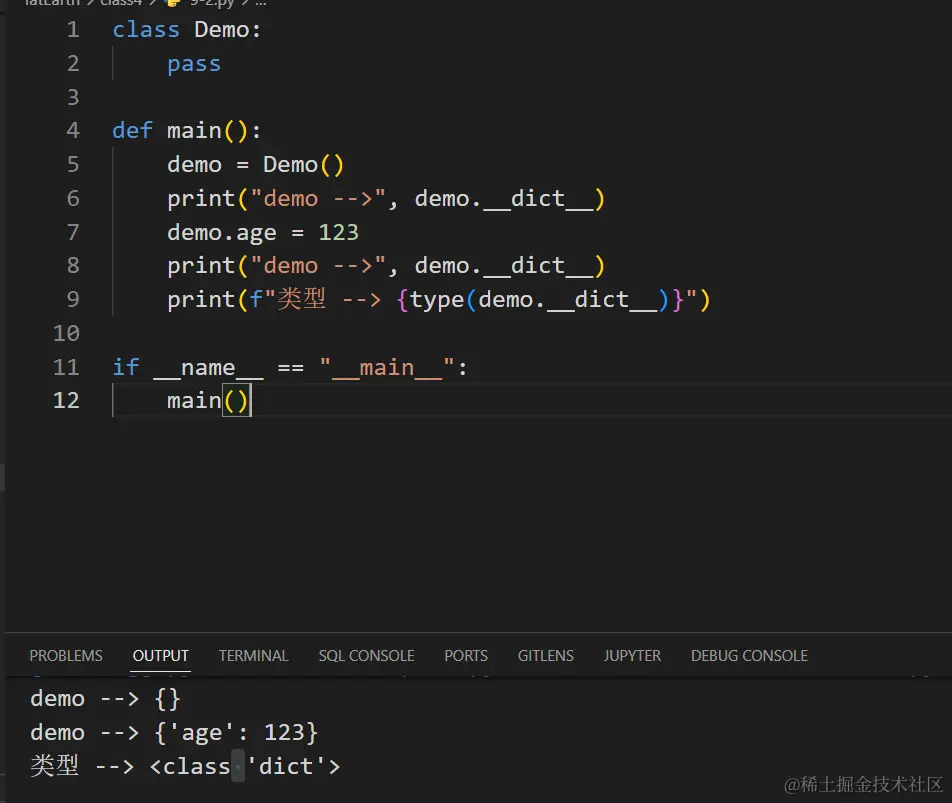This screenshot has width=952, height=803.
Task: Switch to the PROBLEMS panel tab
Action: [x=66, y=656]
